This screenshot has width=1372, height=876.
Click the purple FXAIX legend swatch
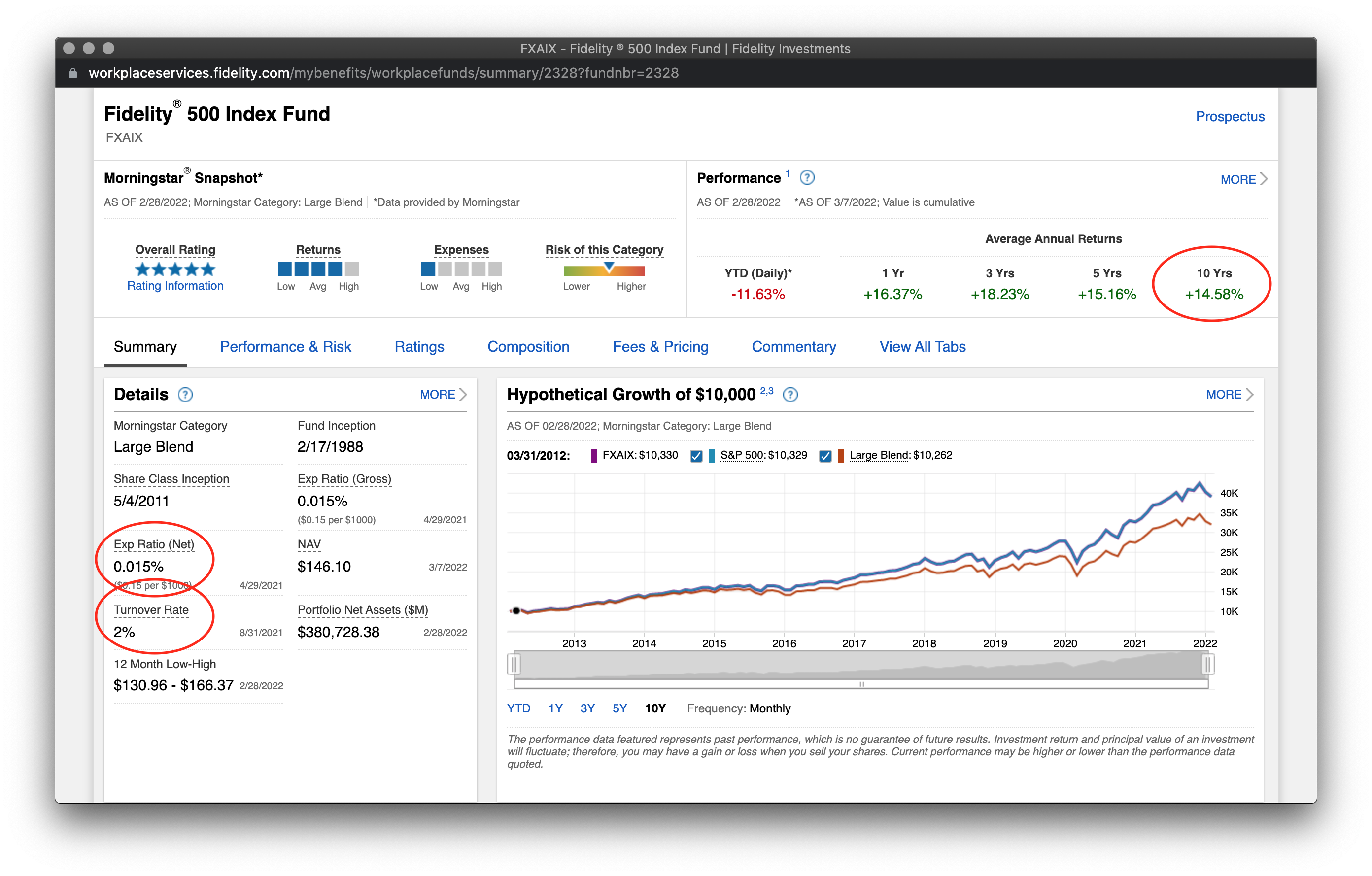593,456
